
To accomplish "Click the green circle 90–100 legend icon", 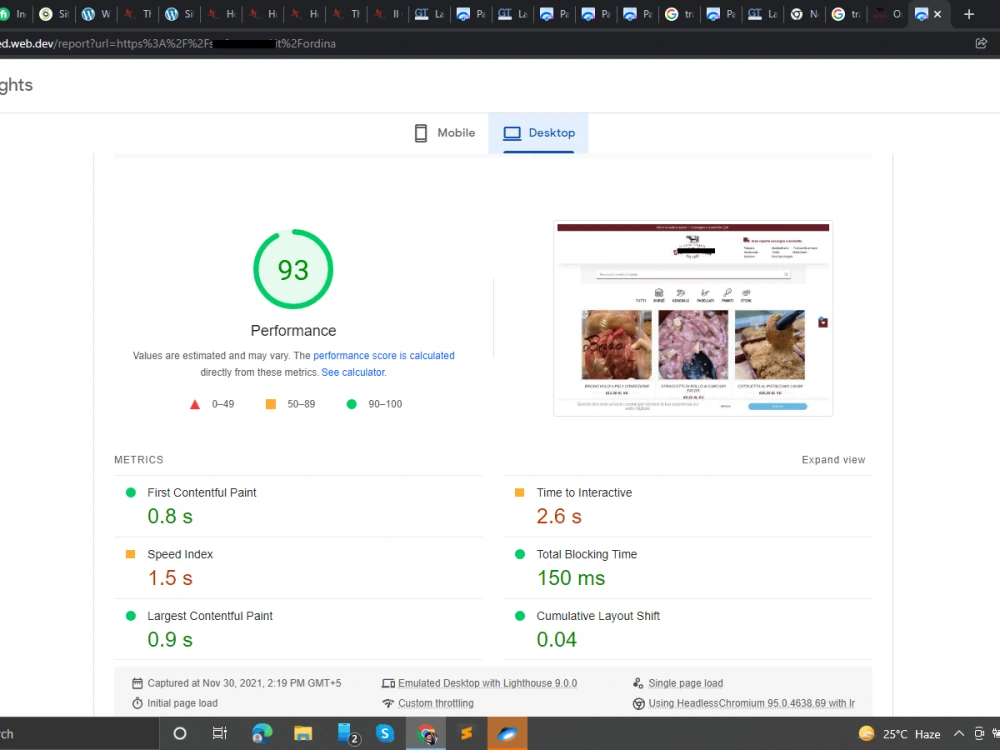I will [351, 404].
